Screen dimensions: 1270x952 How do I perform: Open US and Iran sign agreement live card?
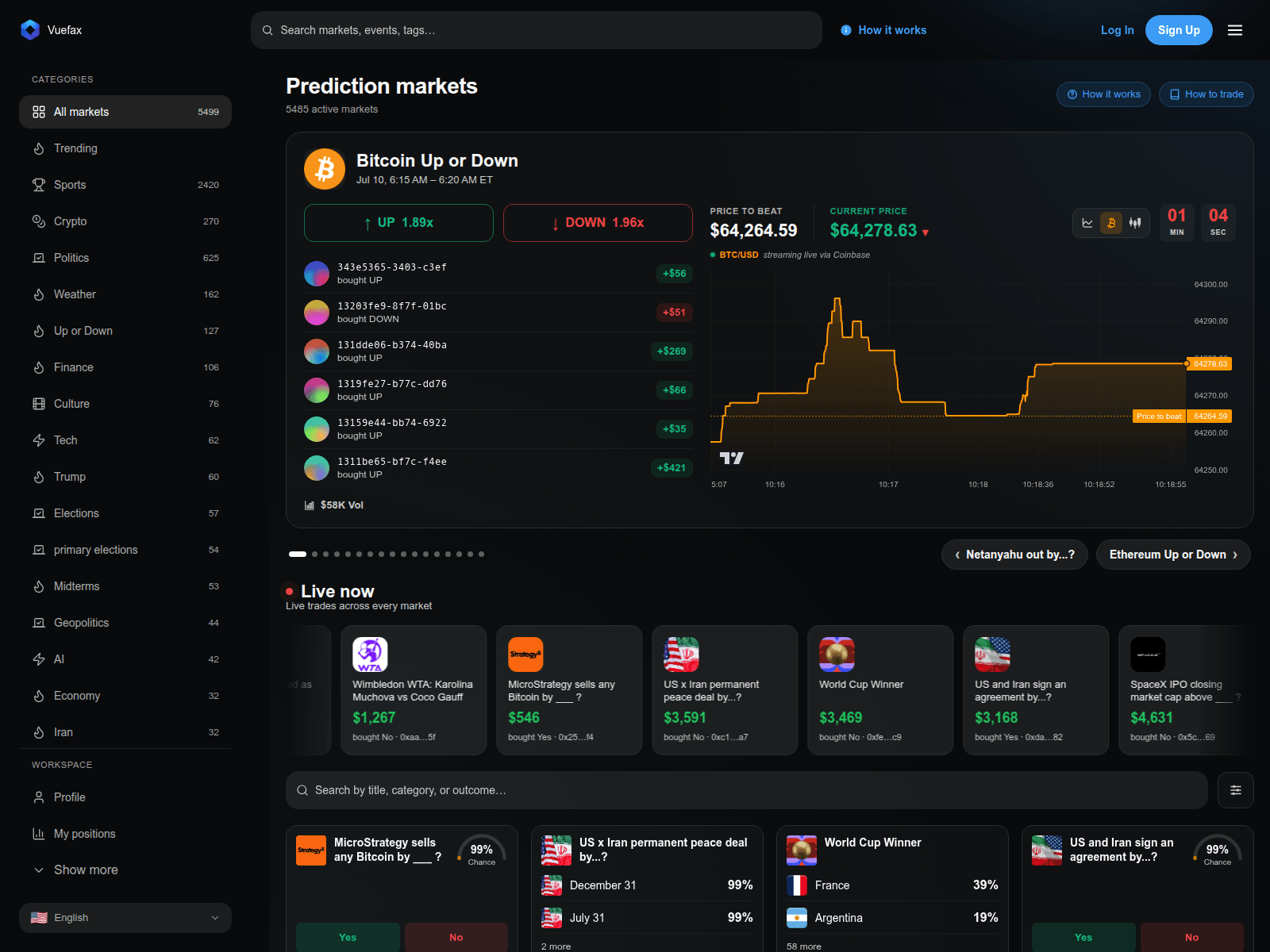coord(1036,690)
